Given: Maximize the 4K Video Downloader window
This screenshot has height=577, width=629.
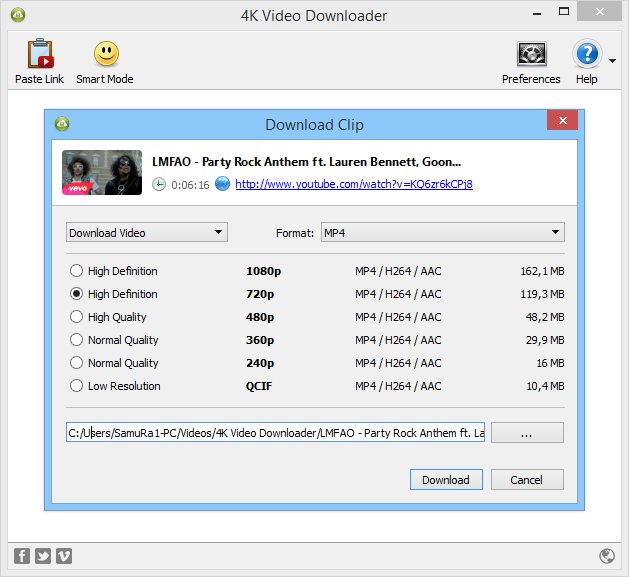Looking at the screenshot, I should [564, 12].
